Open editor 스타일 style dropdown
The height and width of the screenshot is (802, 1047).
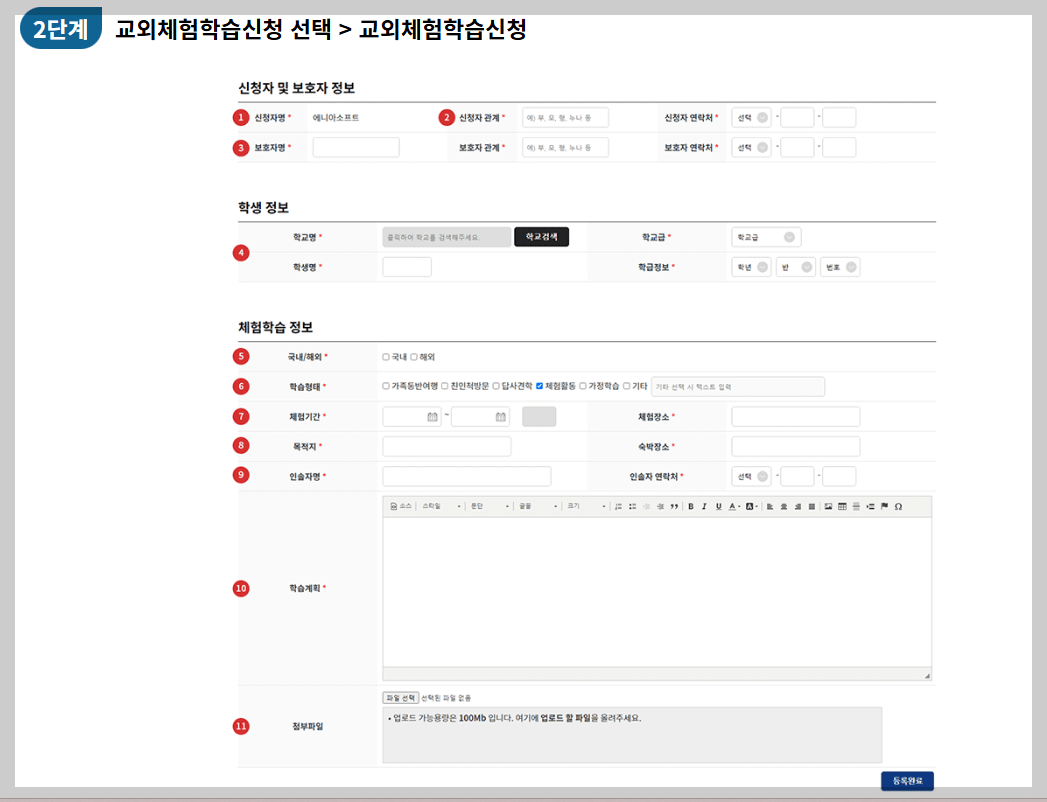pyautogui.click(x=441, y=506)
